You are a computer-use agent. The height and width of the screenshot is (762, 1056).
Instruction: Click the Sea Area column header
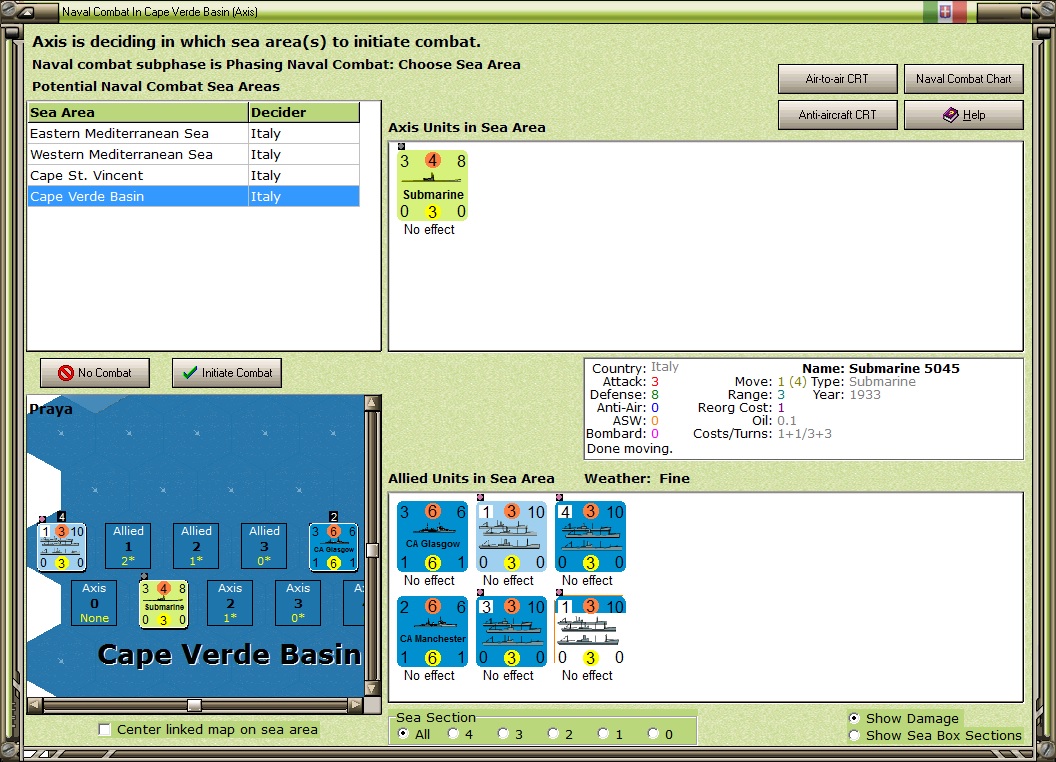click(138, 113)
